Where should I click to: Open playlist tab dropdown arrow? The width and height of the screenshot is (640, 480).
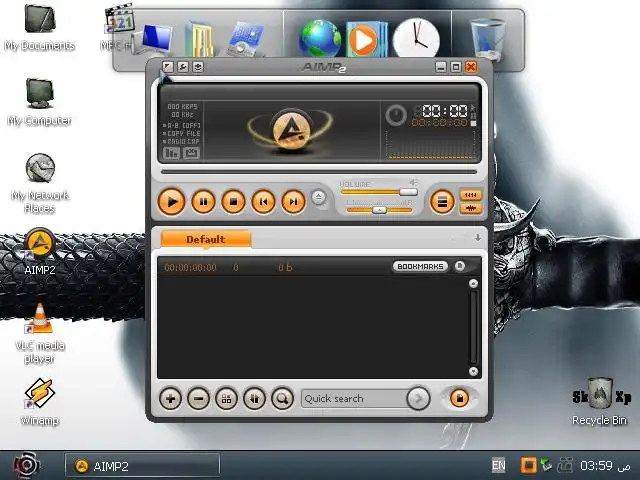point(478,238)
